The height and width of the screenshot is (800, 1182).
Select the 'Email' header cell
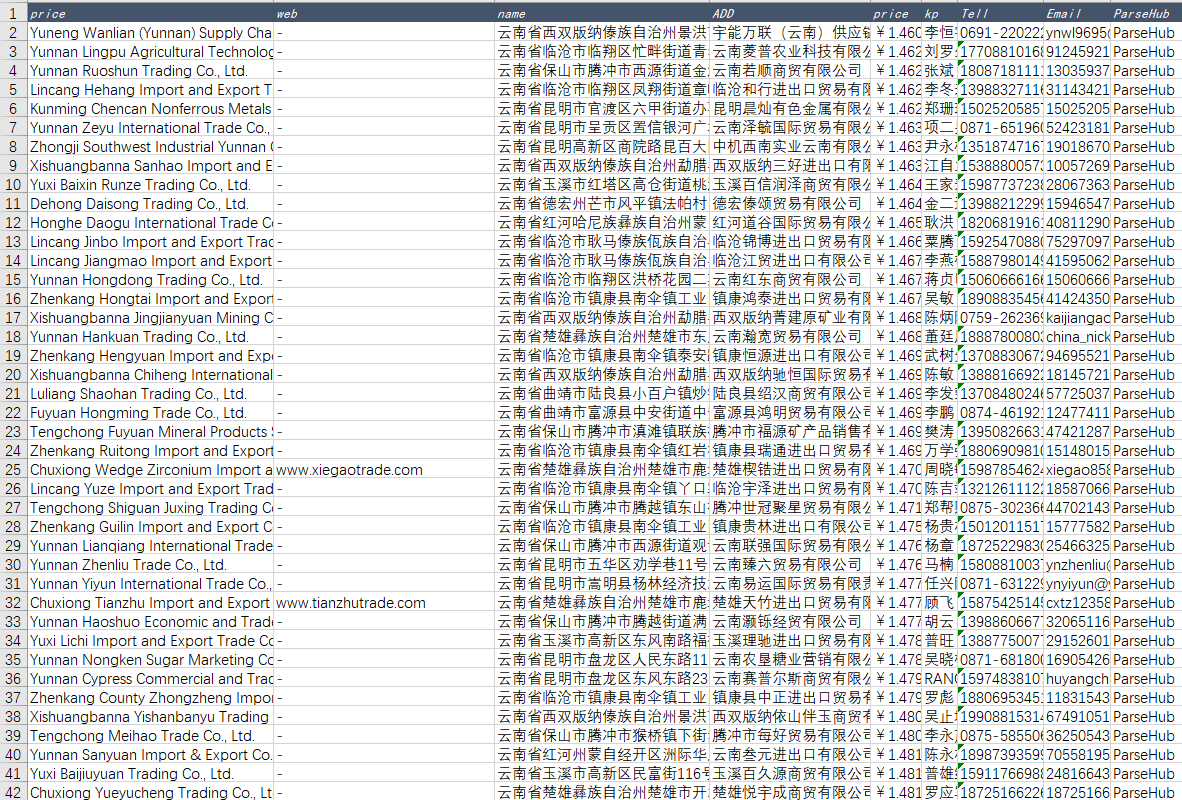[1076, 14]
